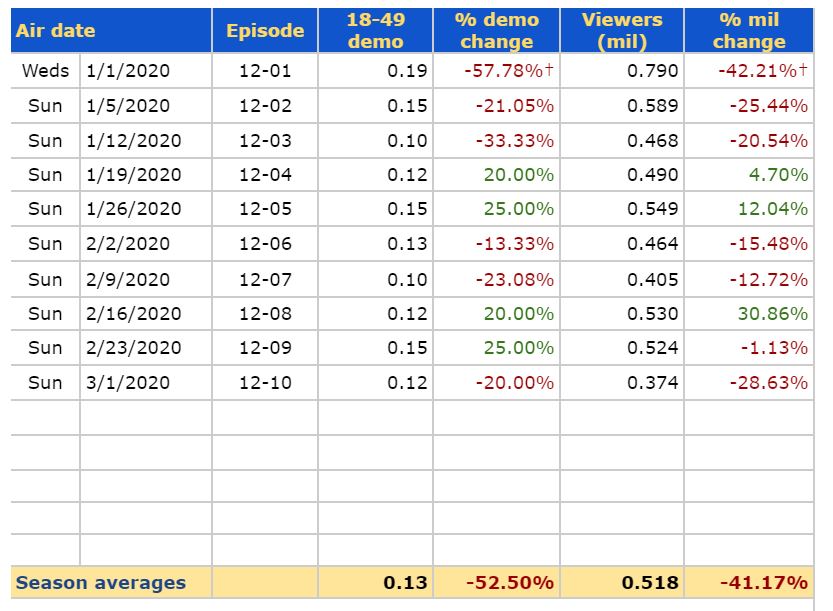This screenshot has width=833, height=611.
Task: Click the Episode column header
Action: pos(265,30)
